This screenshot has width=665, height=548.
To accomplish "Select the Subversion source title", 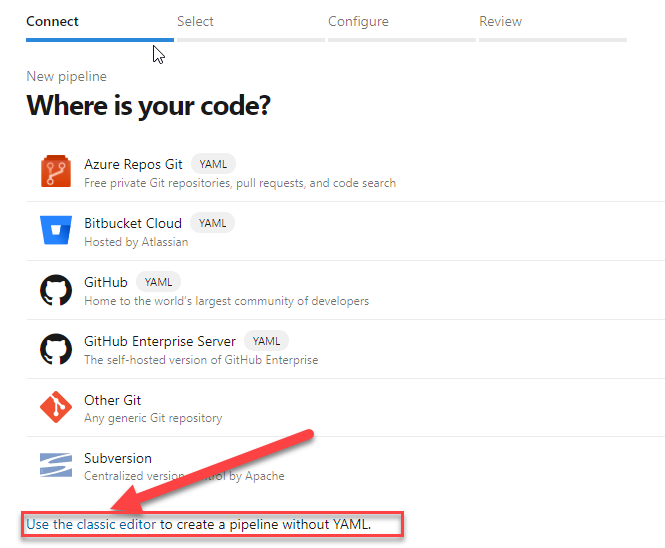I will [118, 458].
